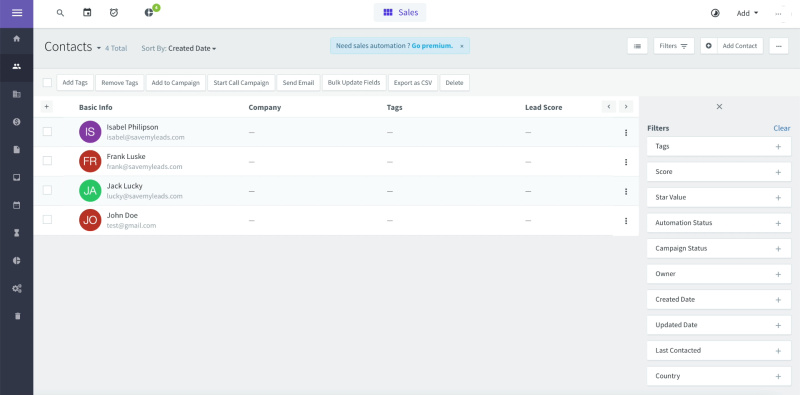The image size is (800, 395).
Task: Expand the Created Date filter
Action: coord(719,300)
